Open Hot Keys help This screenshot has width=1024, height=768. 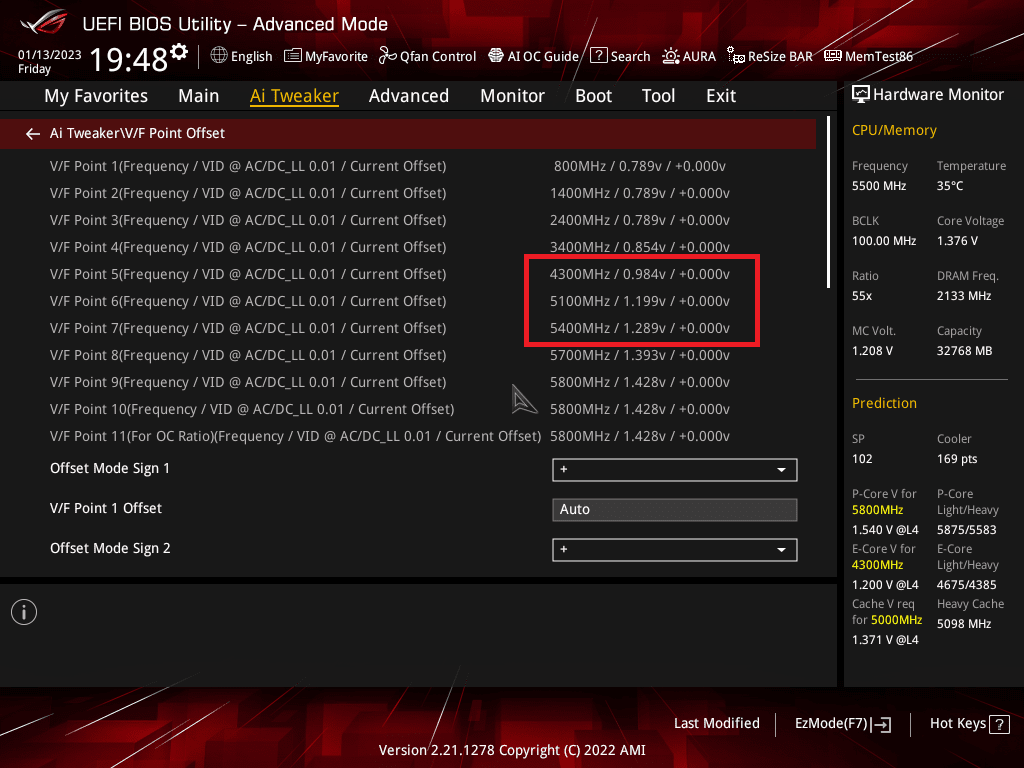969,724
